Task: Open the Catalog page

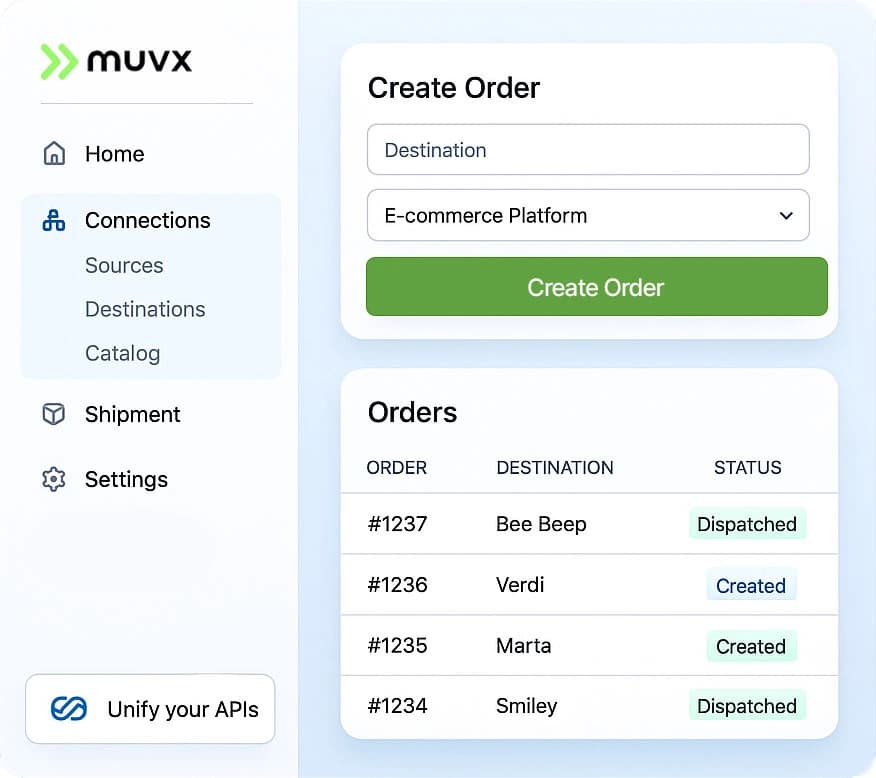Action: point(122,353)
